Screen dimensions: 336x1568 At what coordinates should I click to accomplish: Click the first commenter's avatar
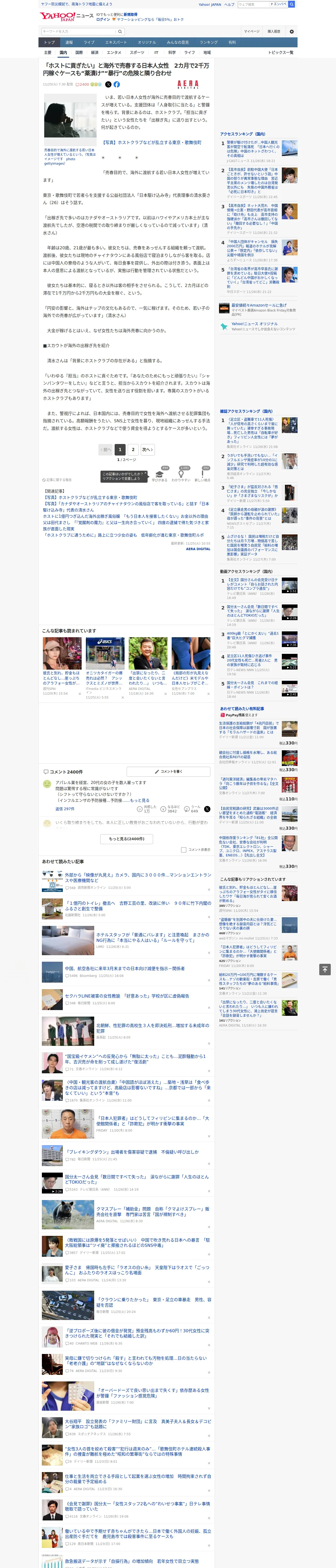point(47,784)
